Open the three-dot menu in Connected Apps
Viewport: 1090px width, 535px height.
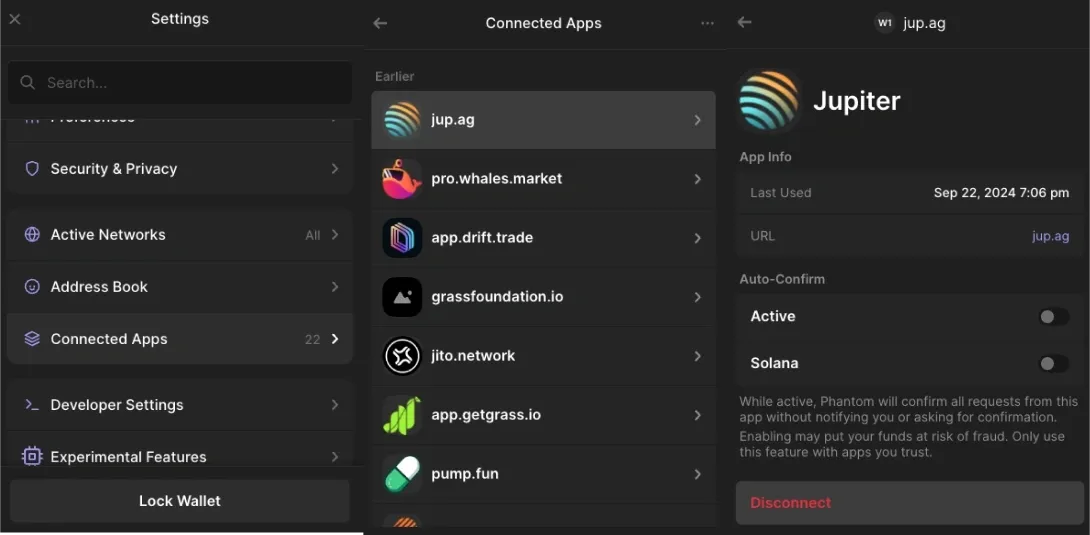coord(707,23)
